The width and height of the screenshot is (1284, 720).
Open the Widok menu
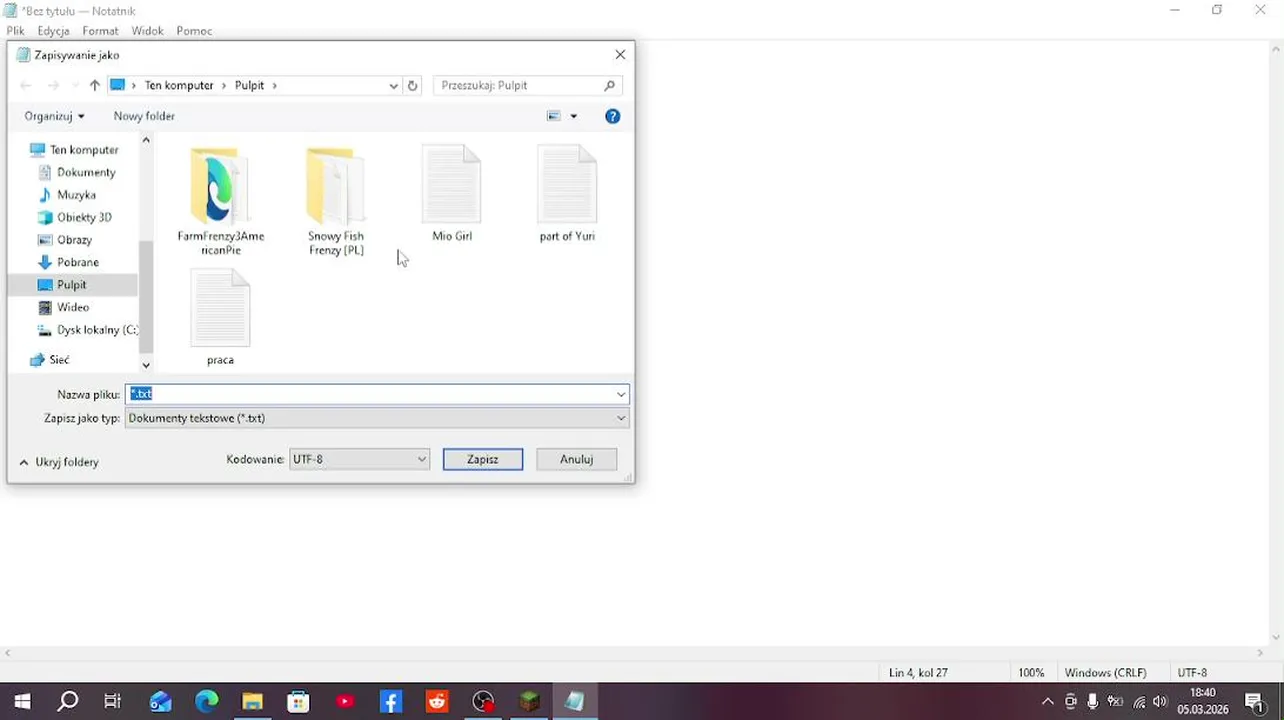click(x=147, y=31)
